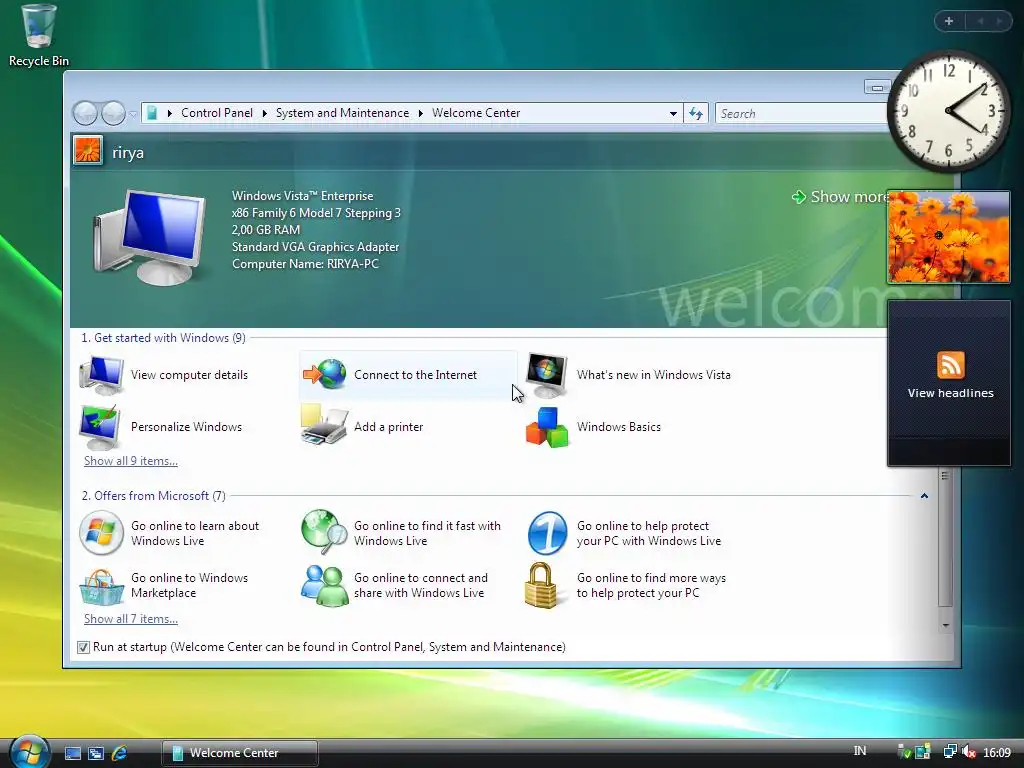The image size is (1024, 768).
Task: Click Welcome Center taskbar button
Action: (240, 753)
